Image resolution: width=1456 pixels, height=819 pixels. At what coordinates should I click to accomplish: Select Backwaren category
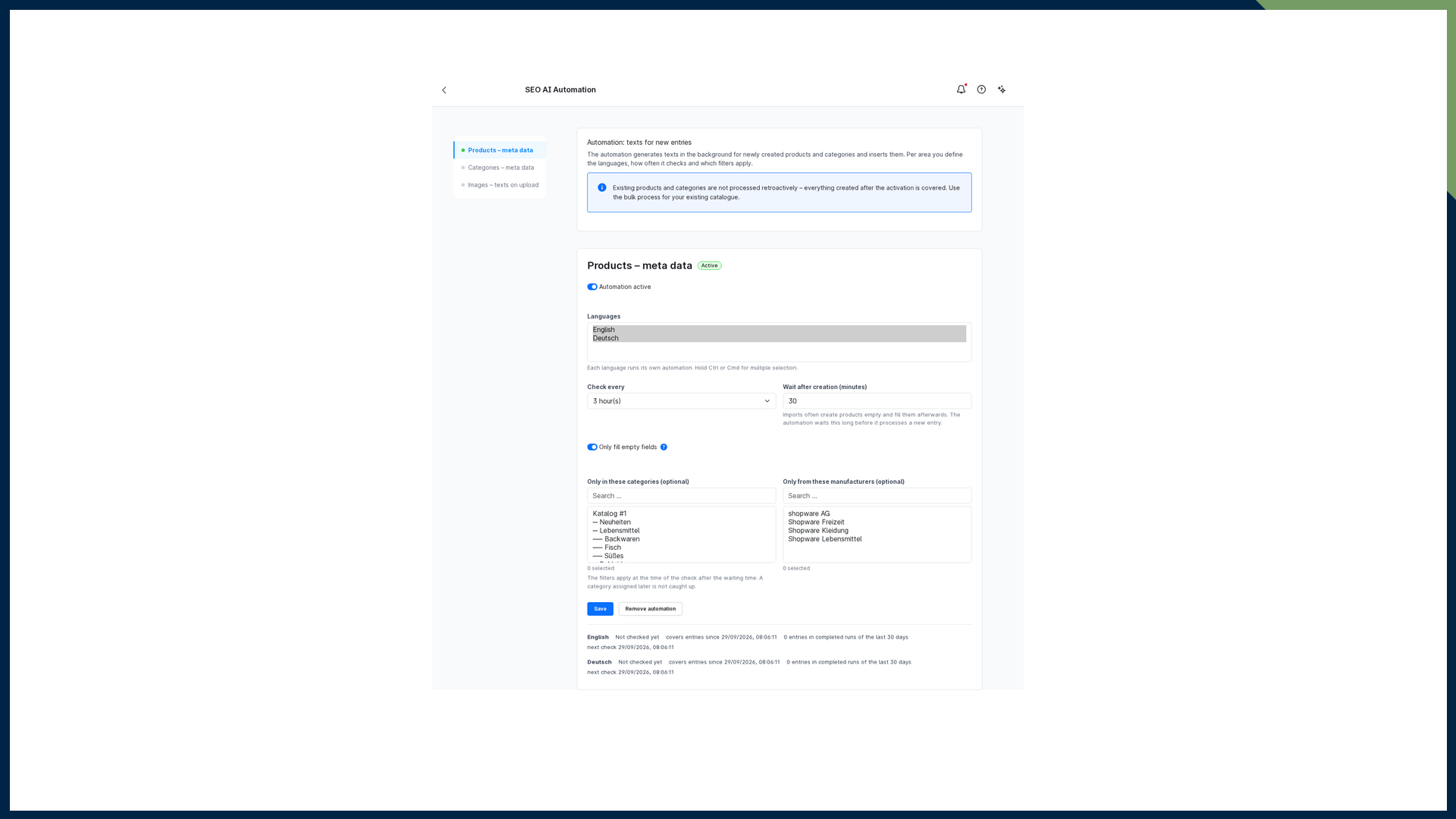point(681,539)
